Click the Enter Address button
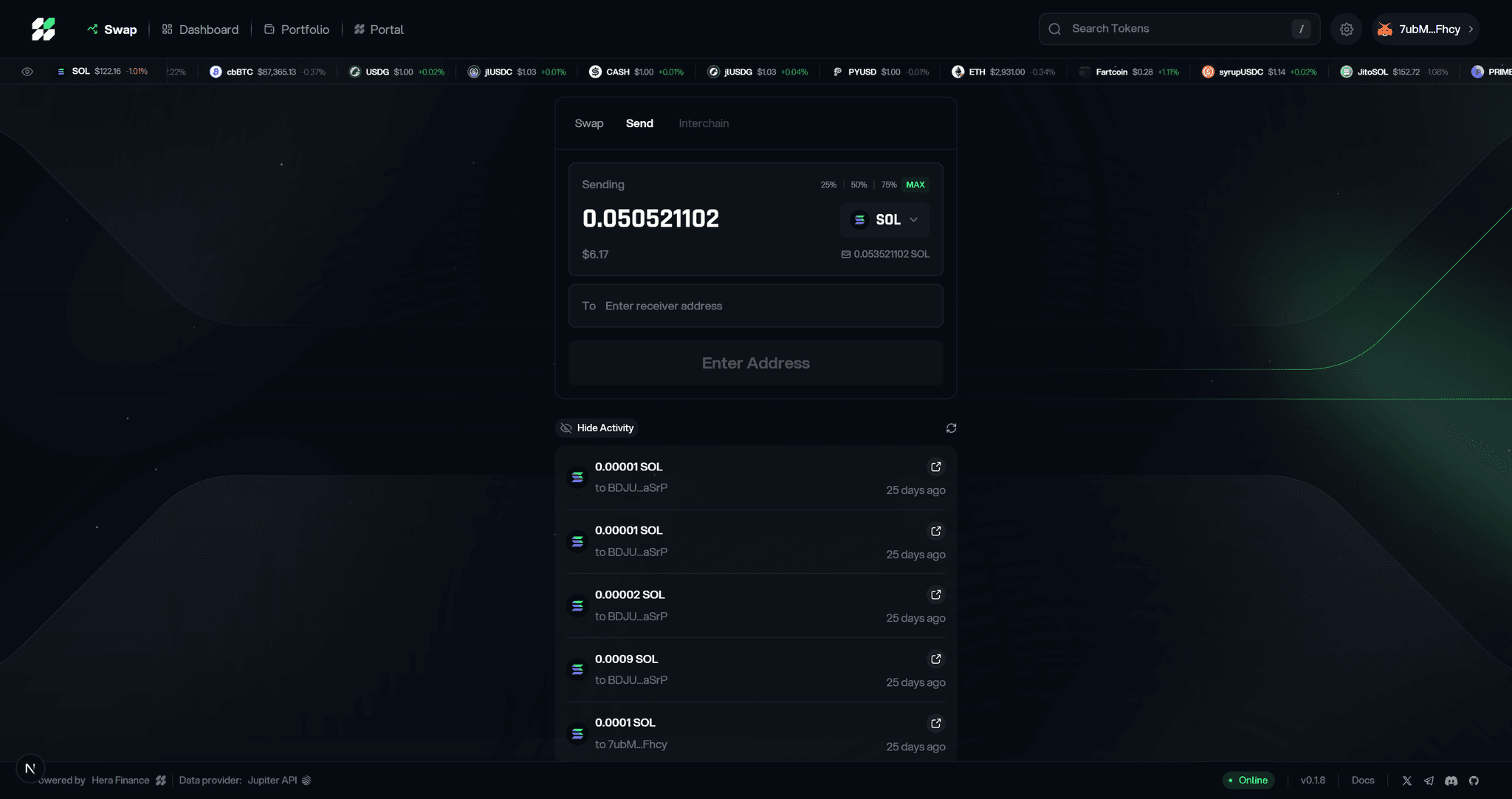The image size is (1512, 799). (755, 363)
